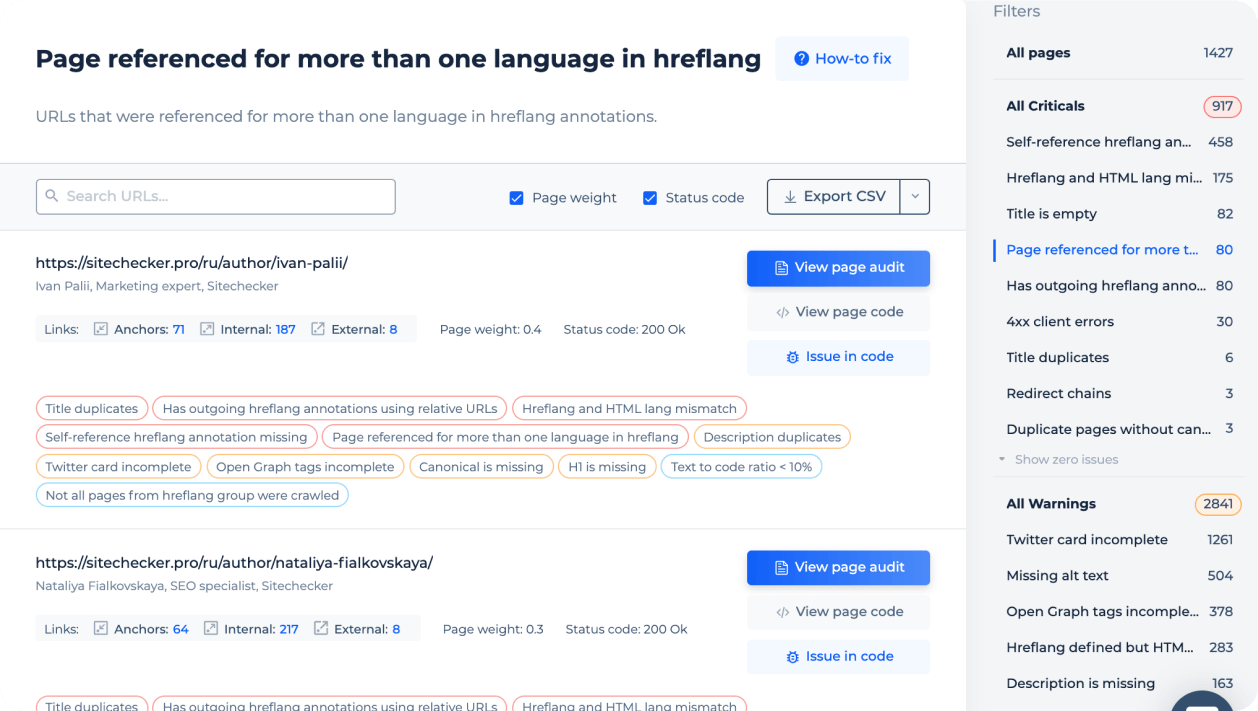The height and width of the screenshot is (711, 1258).
Task: Click Hreflang and HTML lang mismatch tag, ivan-palii
Action: pyautogui.click(x=629, y=409)
